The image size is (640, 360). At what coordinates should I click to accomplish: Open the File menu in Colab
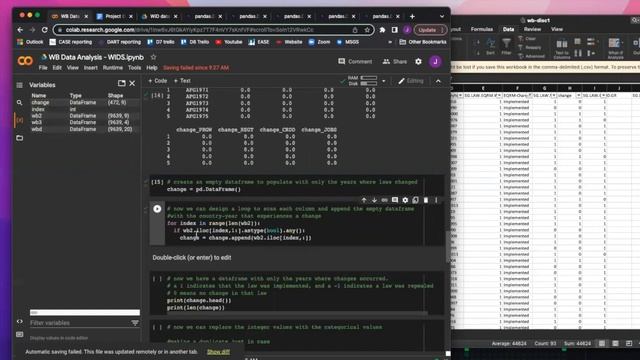(x=43, y=68)
